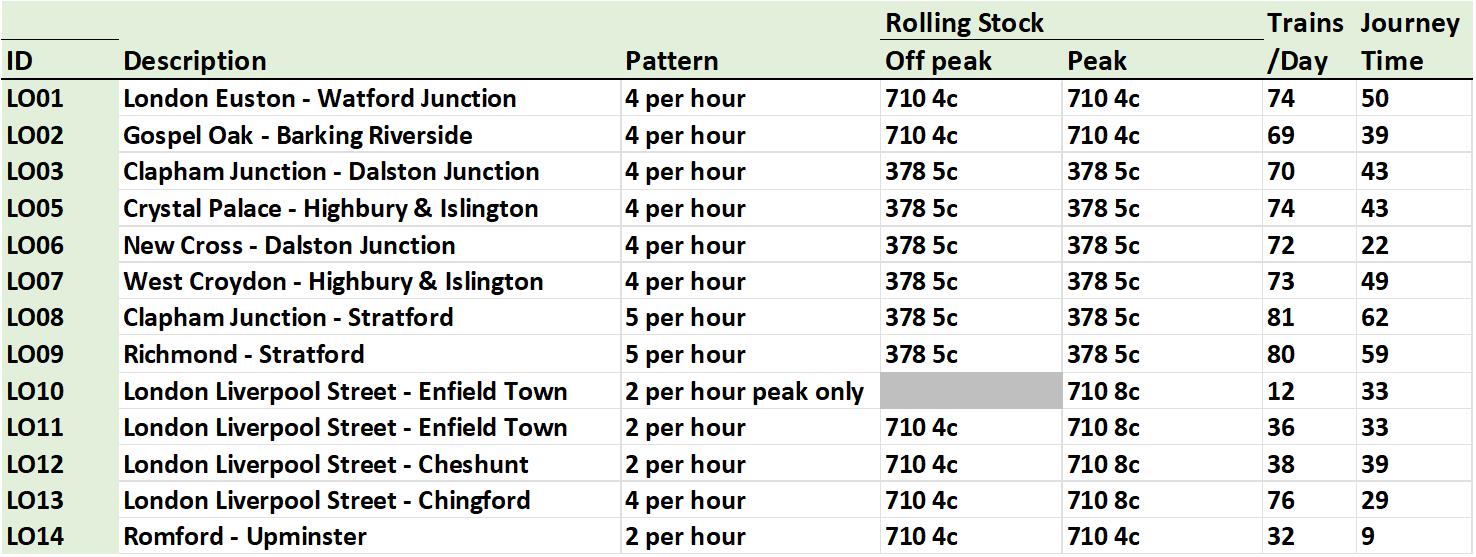
Task: Select the '2 per hour peak only' cell
Action: (x=744, y=391)
